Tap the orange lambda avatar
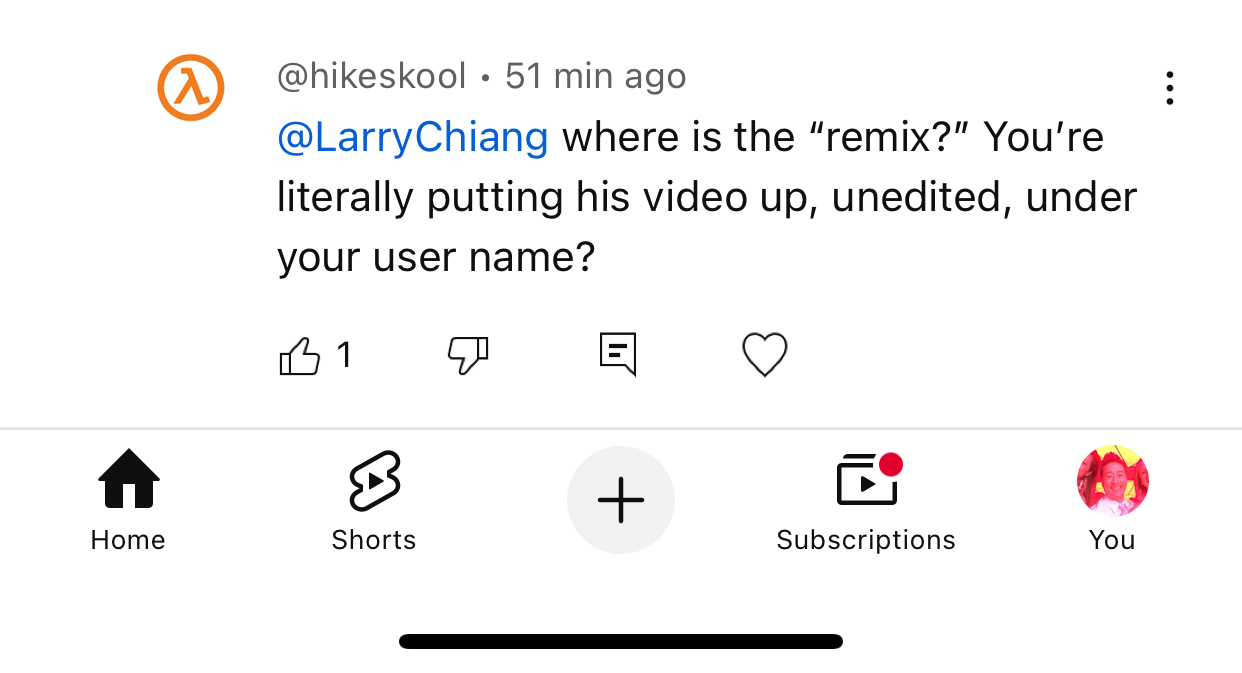The image size is (1242, 673). click(x=190, y=88)
